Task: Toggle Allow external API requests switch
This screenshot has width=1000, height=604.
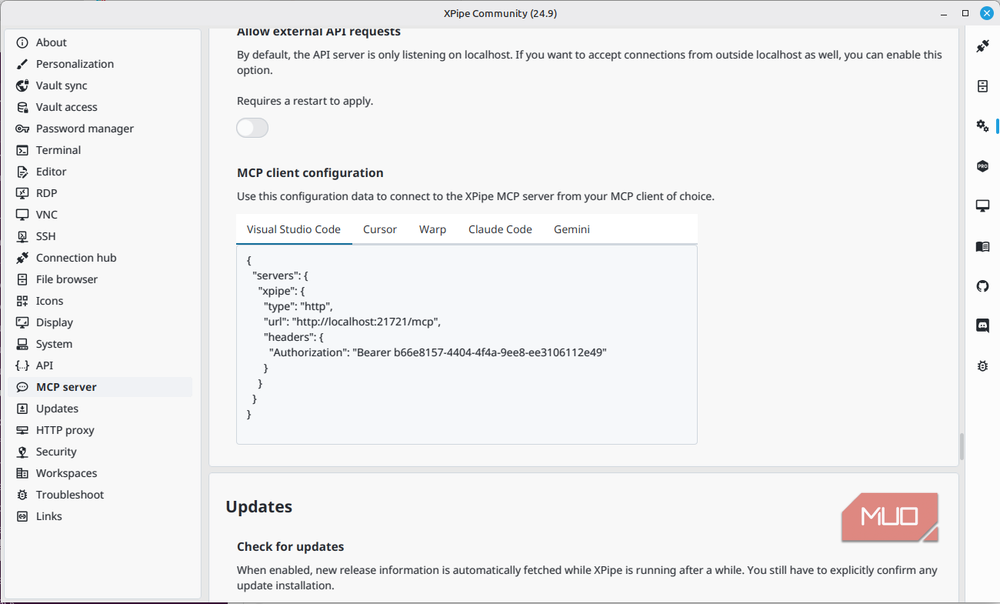Action: [x=253, y=128]
